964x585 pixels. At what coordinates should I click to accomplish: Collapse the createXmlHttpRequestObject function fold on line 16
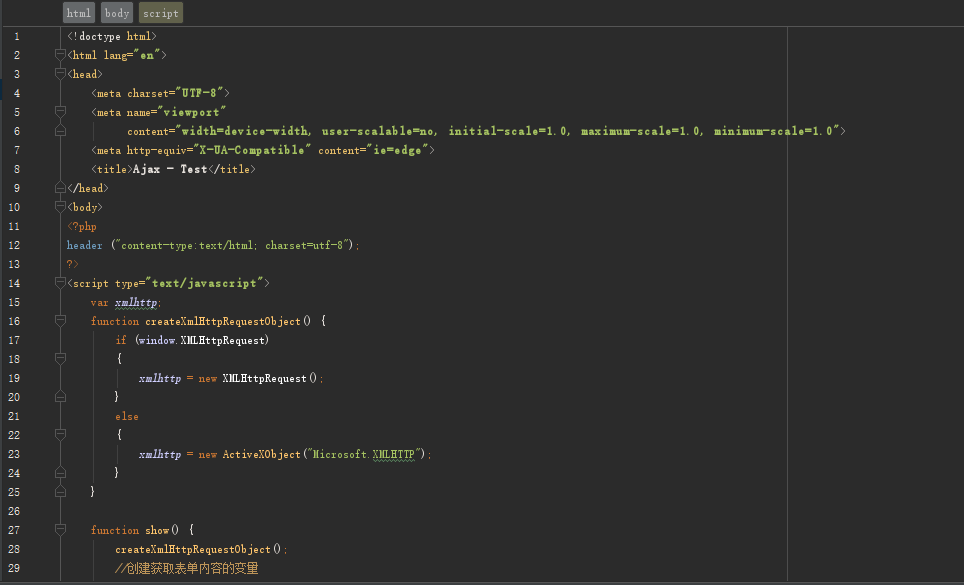60,320
